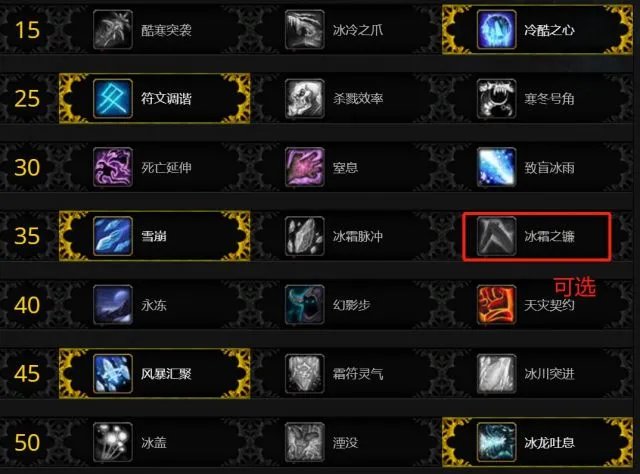
Task: Pick the 幻影步 talent icon
Action: coord(305,305)
